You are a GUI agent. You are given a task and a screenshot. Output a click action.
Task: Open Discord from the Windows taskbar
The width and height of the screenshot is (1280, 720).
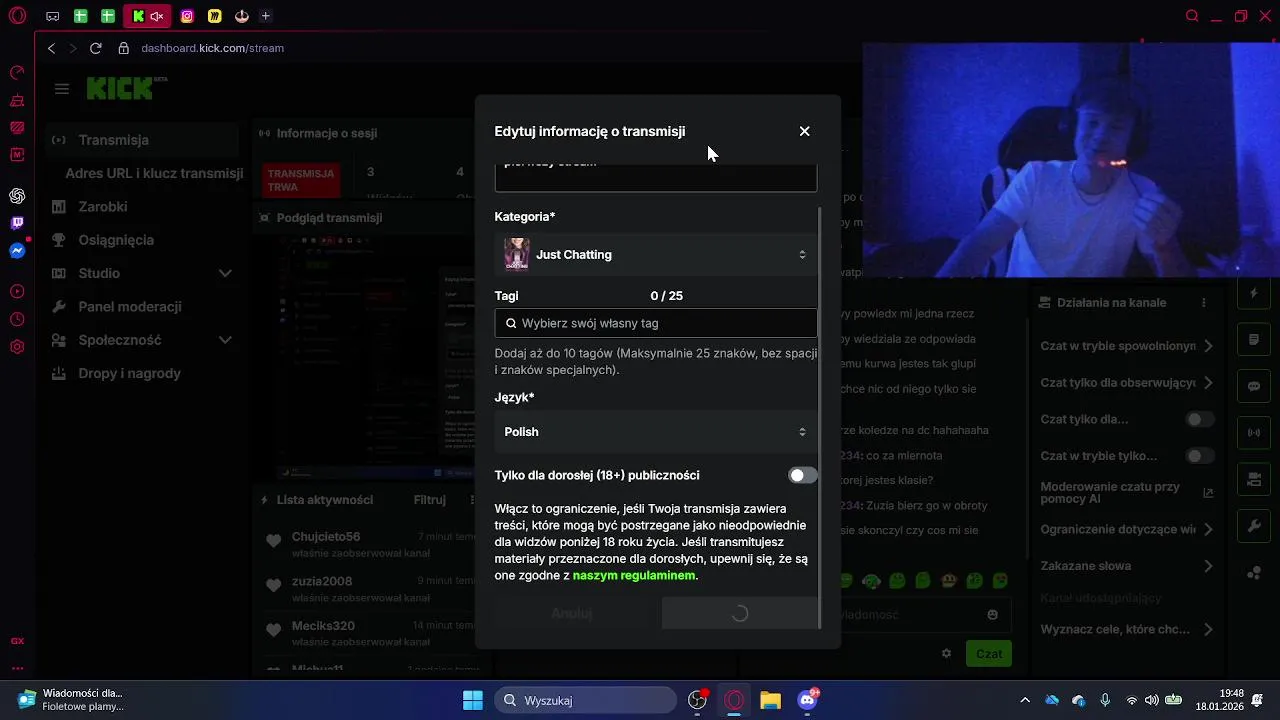click(x=808, y=700)
